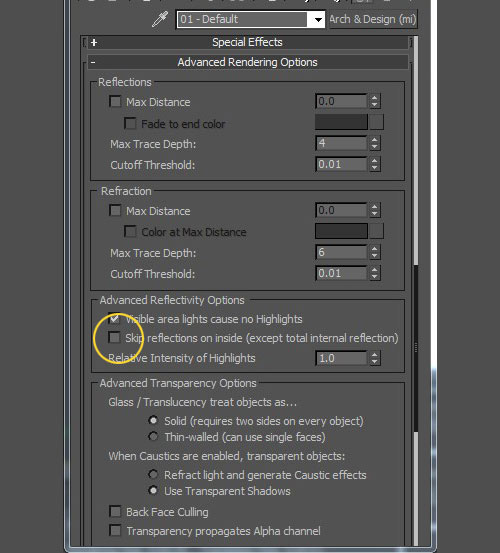
Task: Uncheck Visible area lights cause no Highlights
Action: tap(114, 318)
